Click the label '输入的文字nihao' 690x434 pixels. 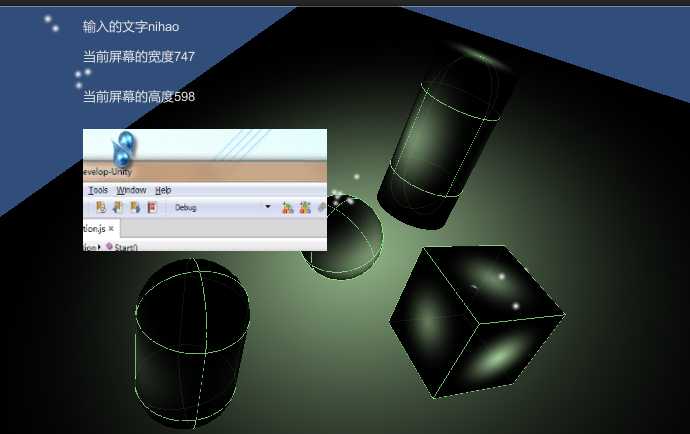pos(131,27)
